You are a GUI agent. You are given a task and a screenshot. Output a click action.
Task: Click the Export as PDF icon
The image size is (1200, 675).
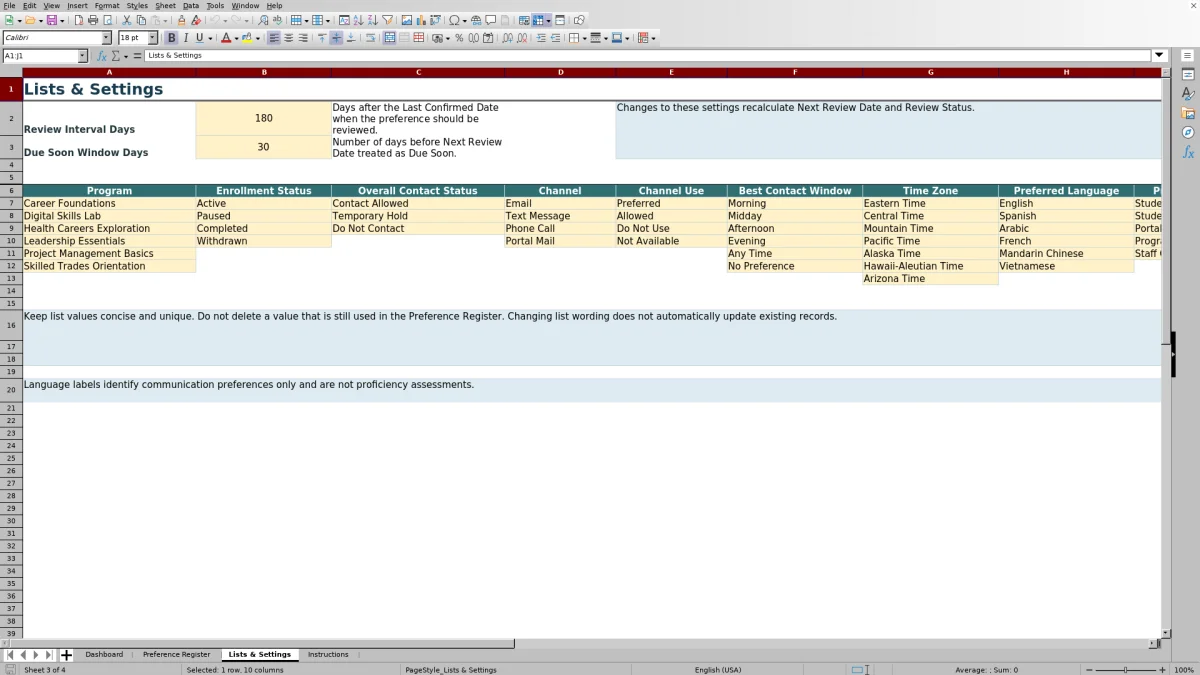coord(79,20)
